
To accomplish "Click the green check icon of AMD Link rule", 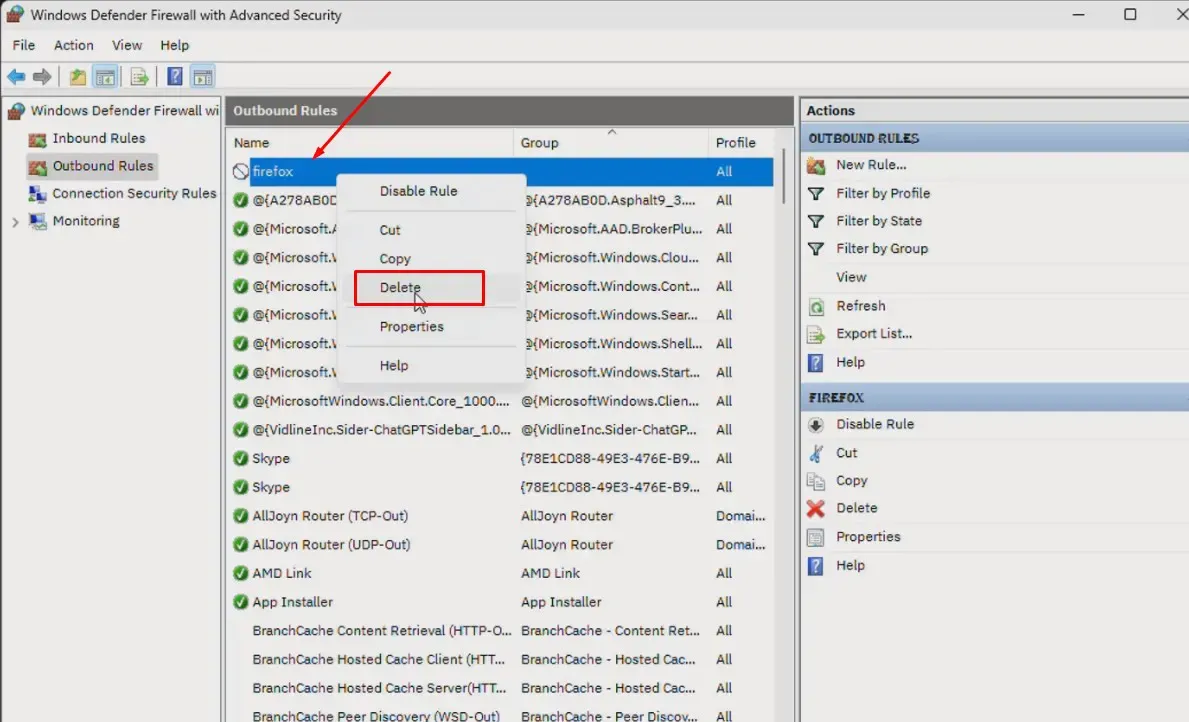I will coord(240,573).
